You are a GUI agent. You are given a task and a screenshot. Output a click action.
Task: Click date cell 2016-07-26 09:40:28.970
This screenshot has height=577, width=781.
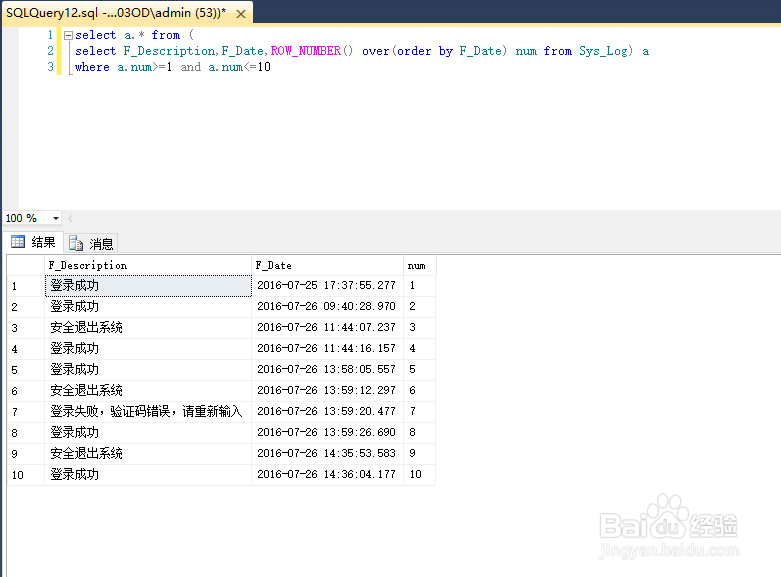[327, 306]
